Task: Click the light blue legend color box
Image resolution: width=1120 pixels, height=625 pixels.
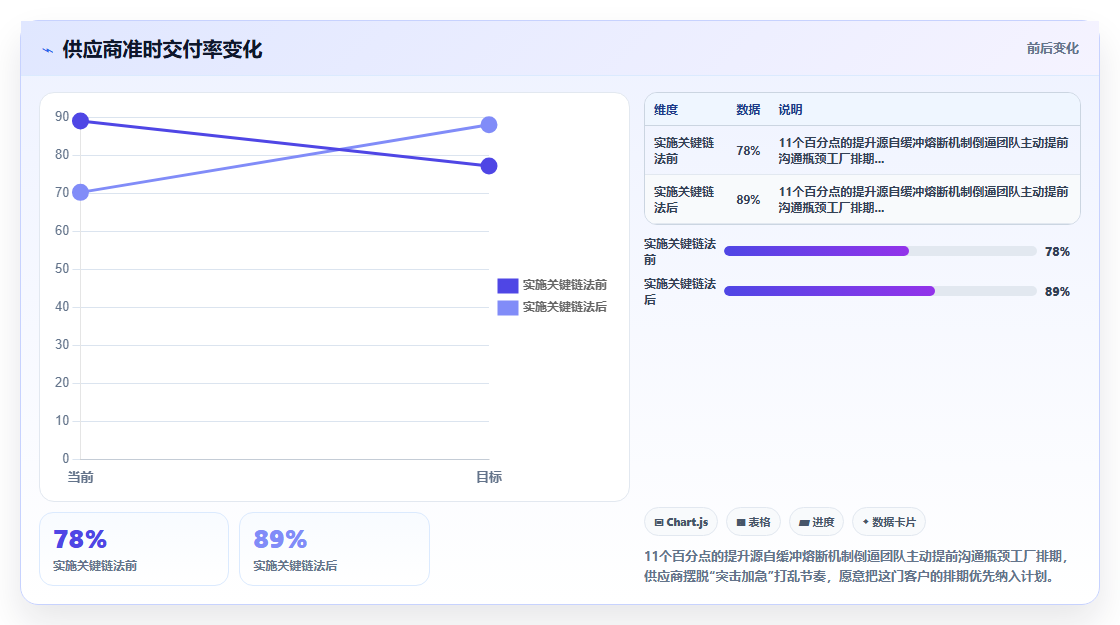Action: [x=508, y=307]
